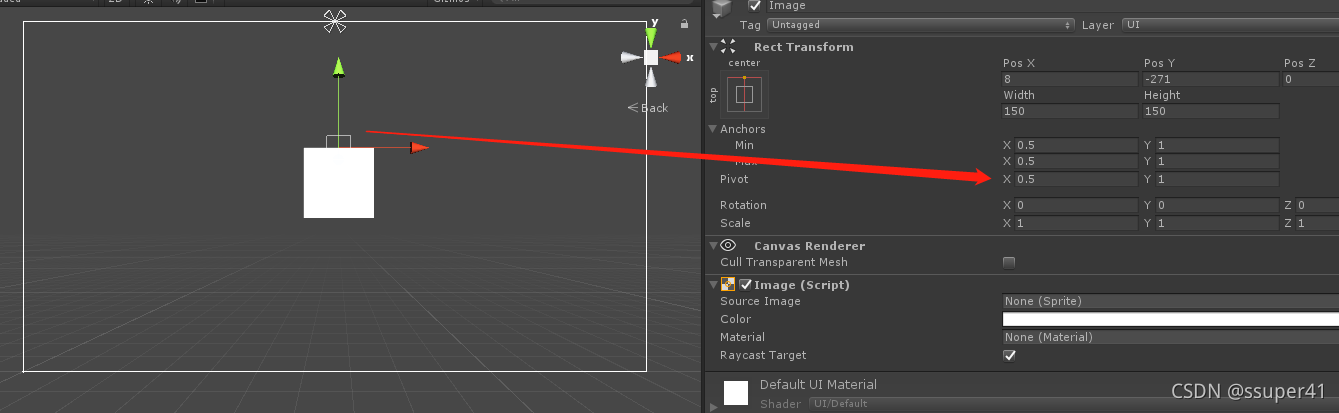Click the Color swatch of Image component
The height and width of the screenshot is (413, 1339).
pyautogui.click(x=1171, y=320)
